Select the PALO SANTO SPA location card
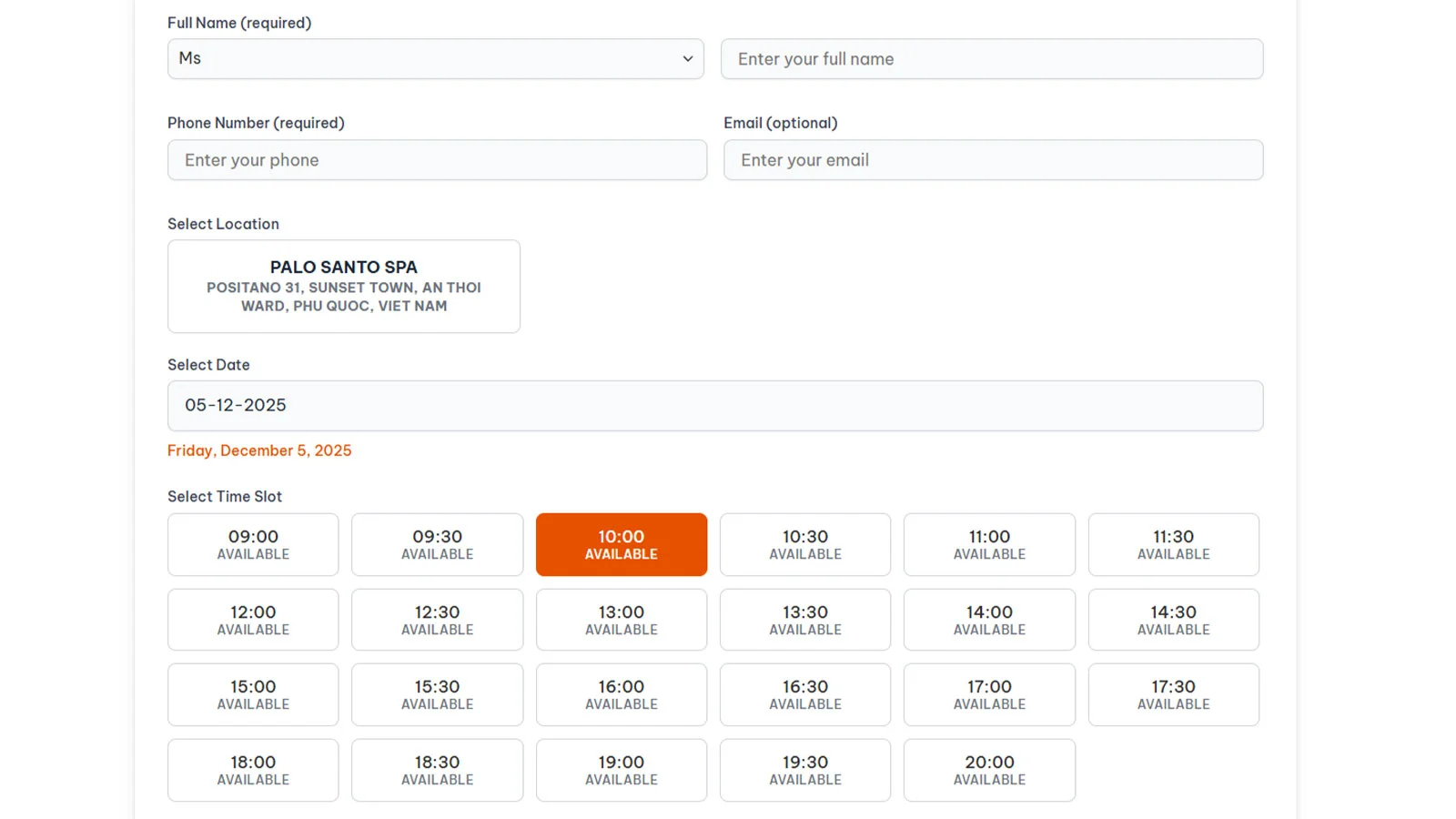 tap(343, 286)
